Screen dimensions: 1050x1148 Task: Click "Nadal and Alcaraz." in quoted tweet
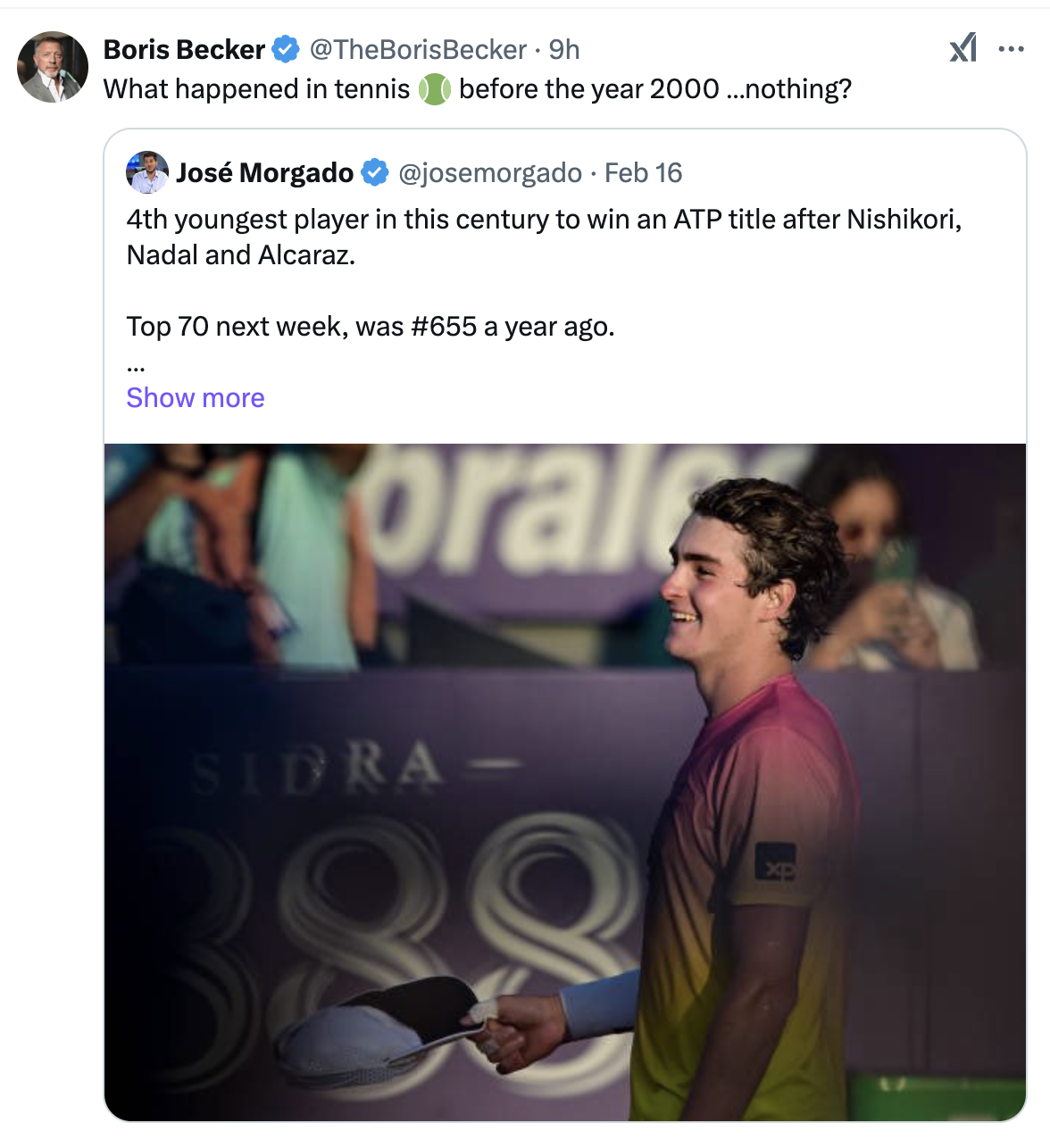click(x=241, y=255)
